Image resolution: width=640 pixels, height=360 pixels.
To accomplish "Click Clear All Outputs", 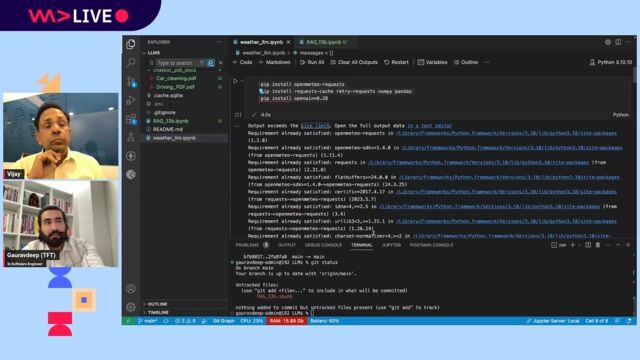I will click(x=354, y=62).
